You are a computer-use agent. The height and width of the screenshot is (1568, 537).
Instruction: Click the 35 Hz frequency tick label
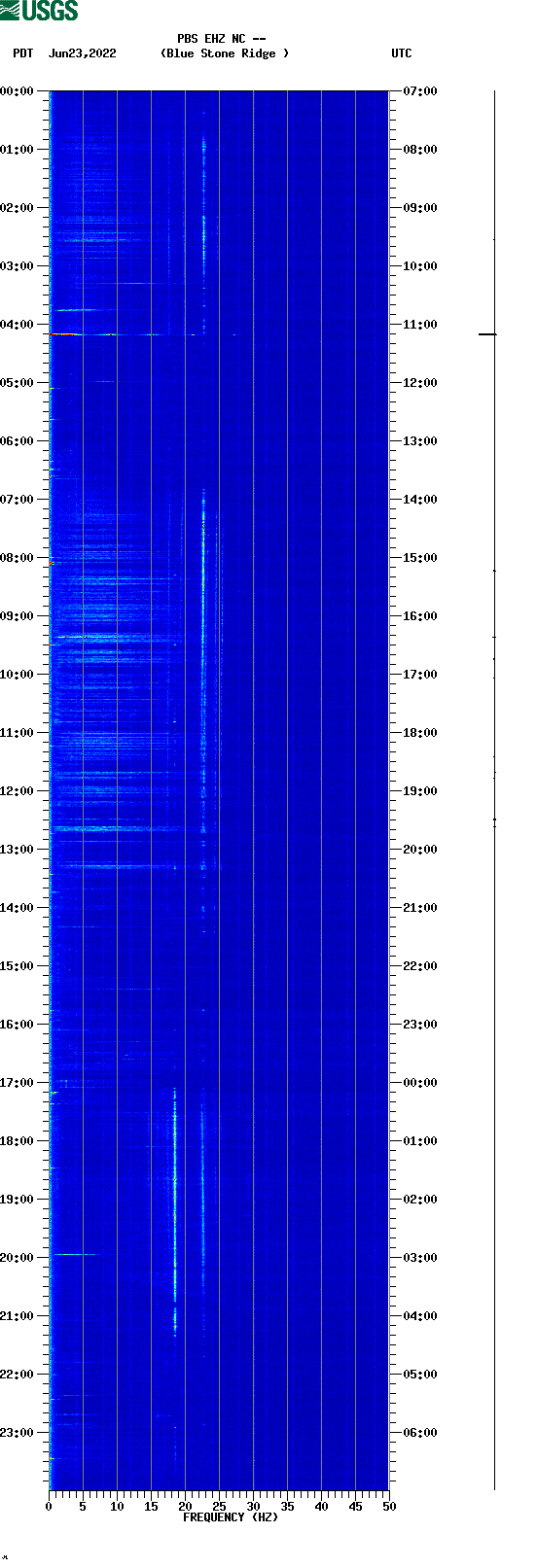coord(287,1506)
